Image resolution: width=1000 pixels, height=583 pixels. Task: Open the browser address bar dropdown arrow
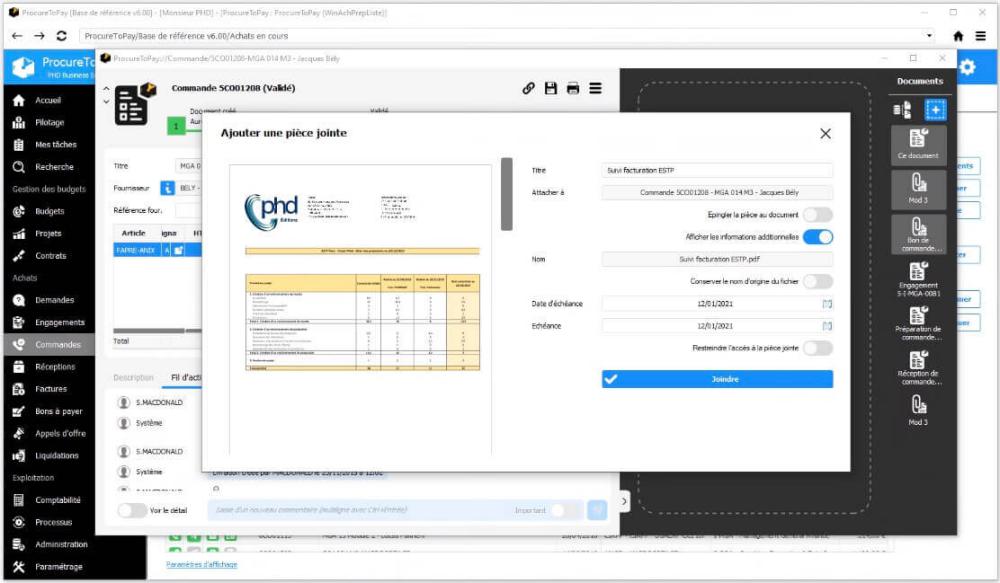tap(930, 33)
